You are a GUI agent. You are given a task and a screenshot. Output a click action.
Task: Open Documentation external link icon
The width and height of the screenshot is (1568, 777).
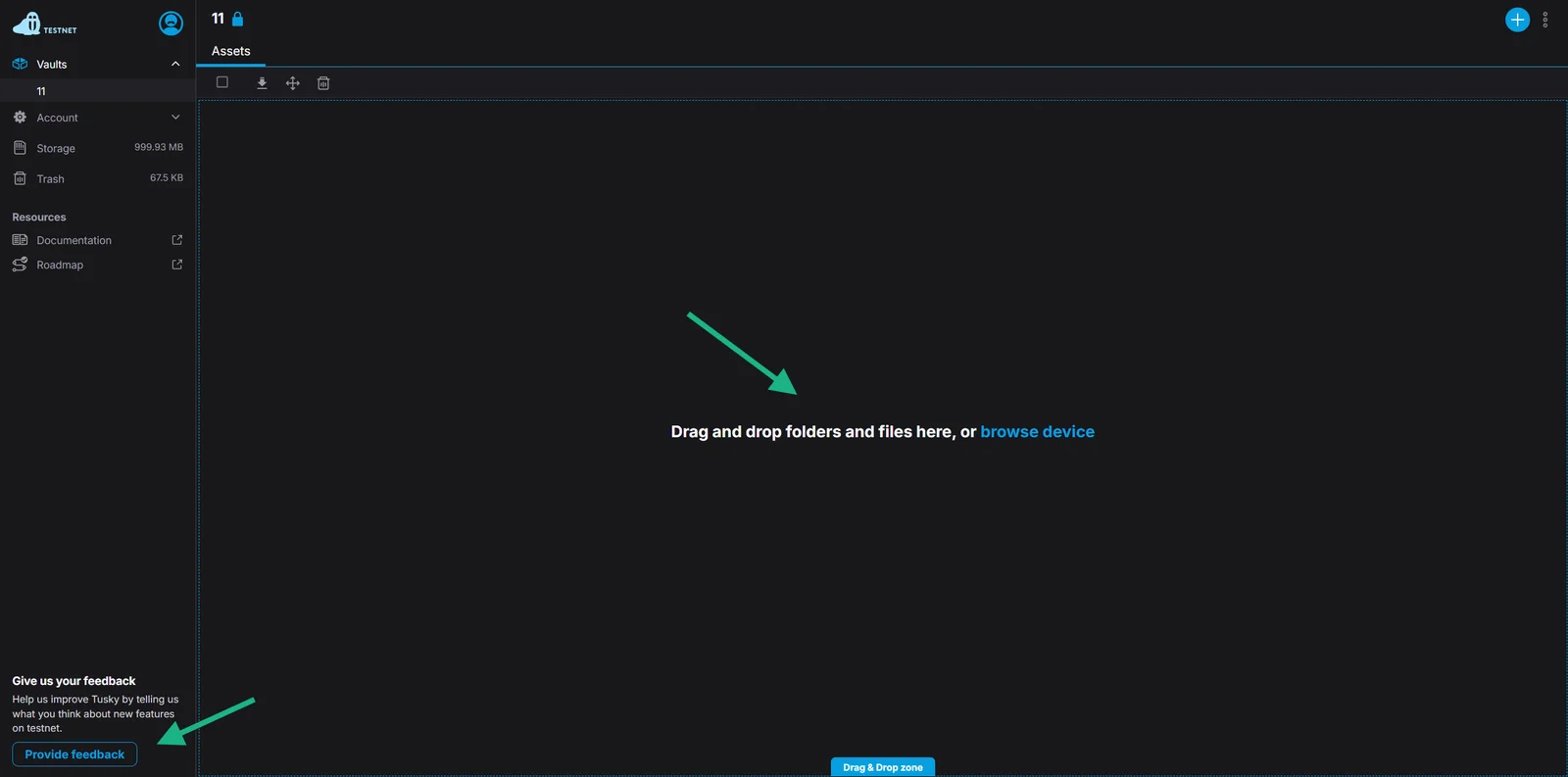pos(177,240)
